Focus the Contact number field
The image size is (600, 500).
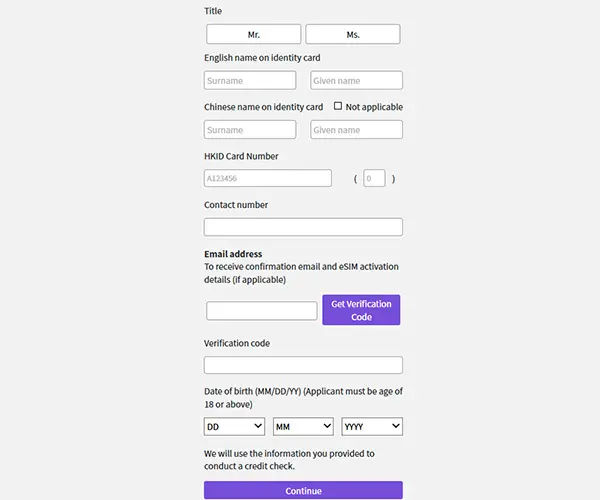point(303,227)
